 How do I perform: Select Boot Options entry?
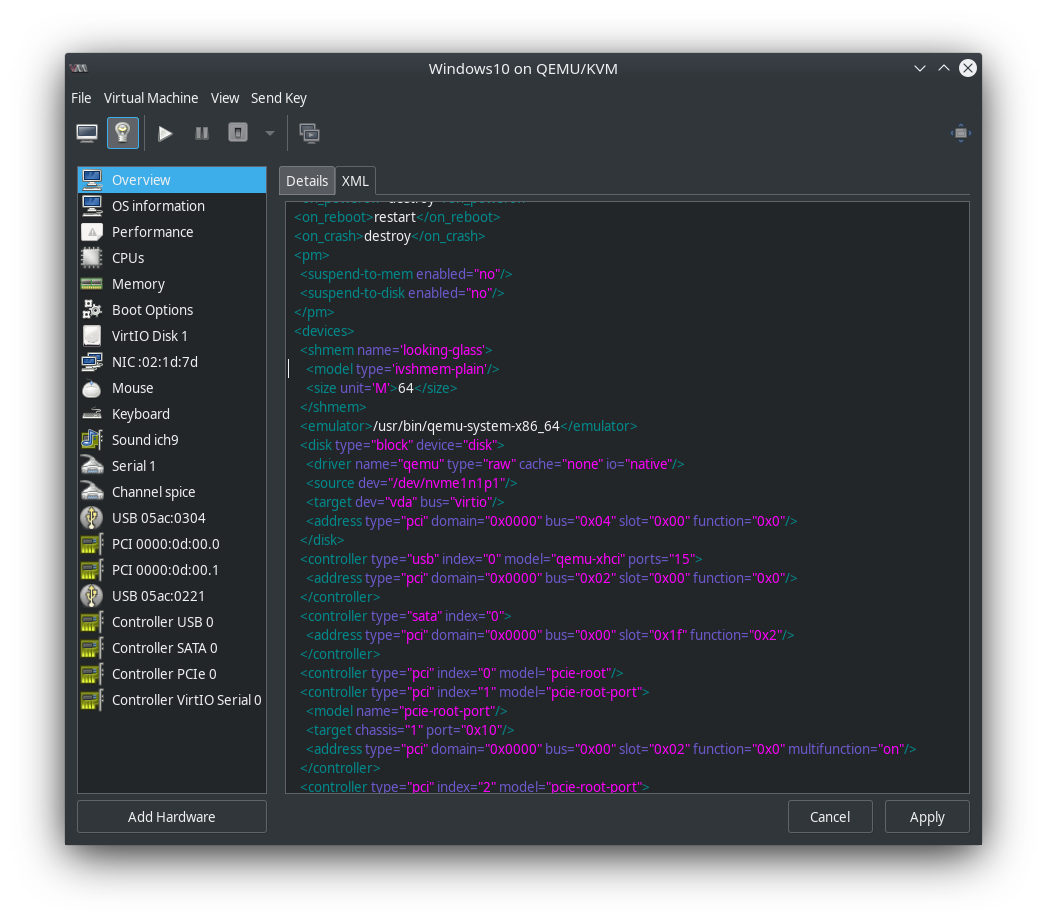click(x=172, y=310)
